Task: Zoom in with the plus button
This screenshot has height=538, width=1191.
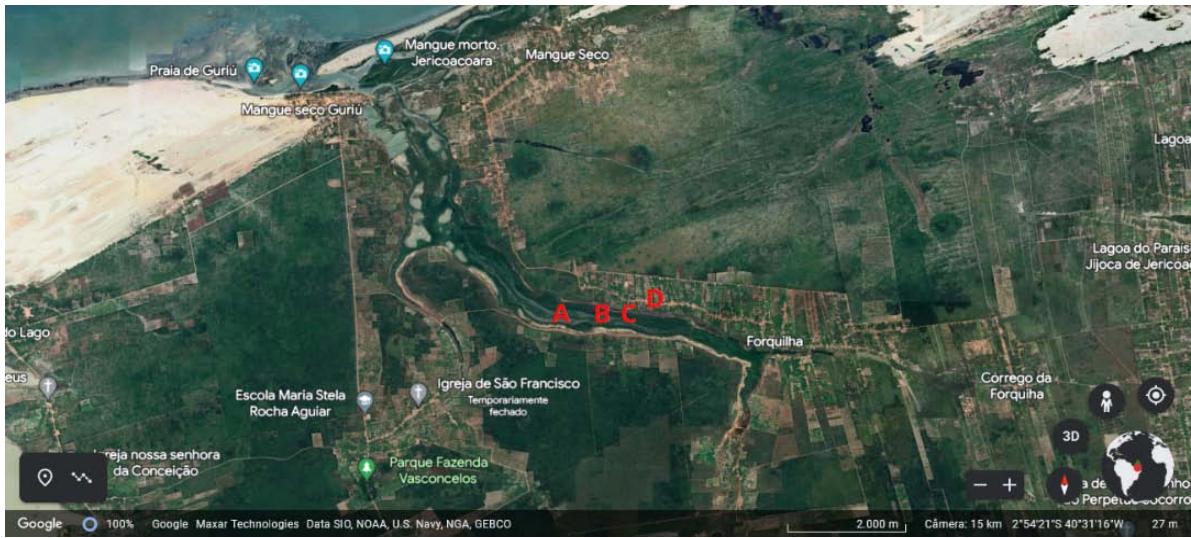Action: [1009, 485]
